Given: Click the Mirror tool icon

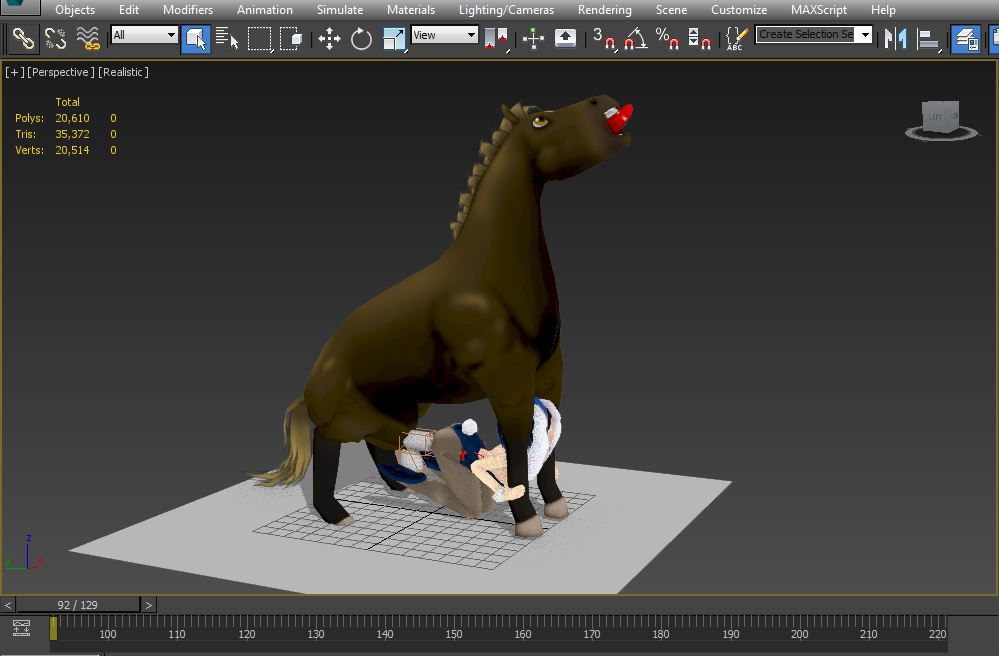Looking at the screenshot, I should click(895, 39).
